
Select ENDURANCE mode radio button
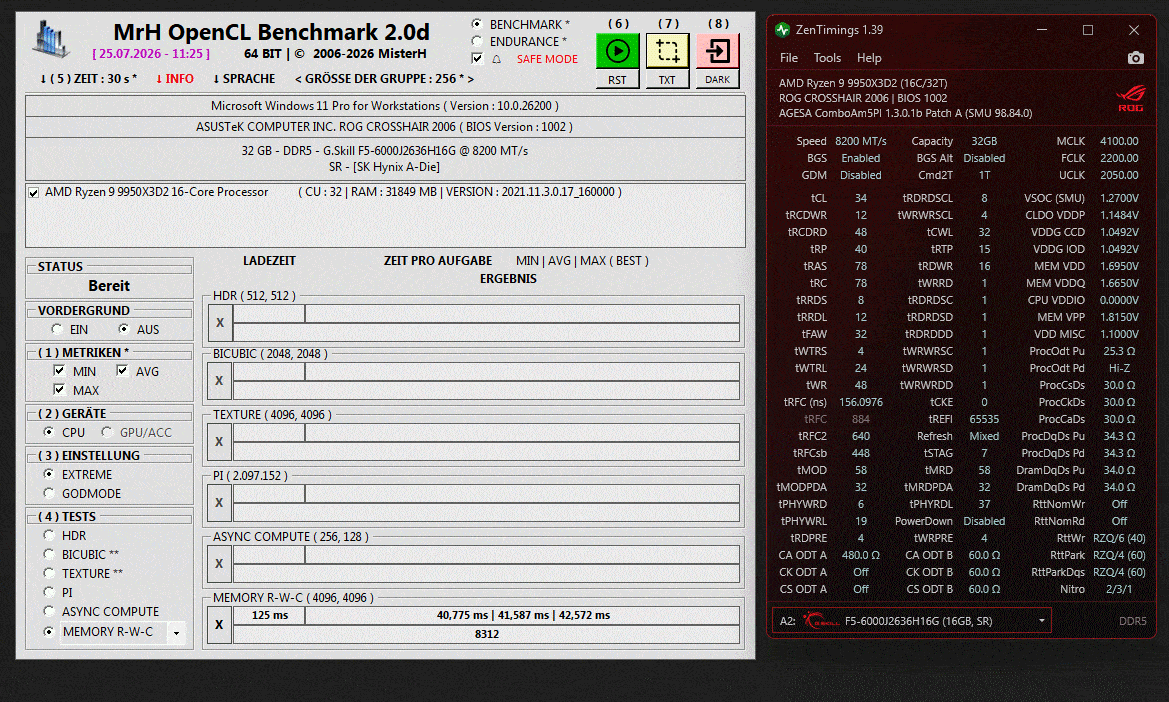(476, 41)
